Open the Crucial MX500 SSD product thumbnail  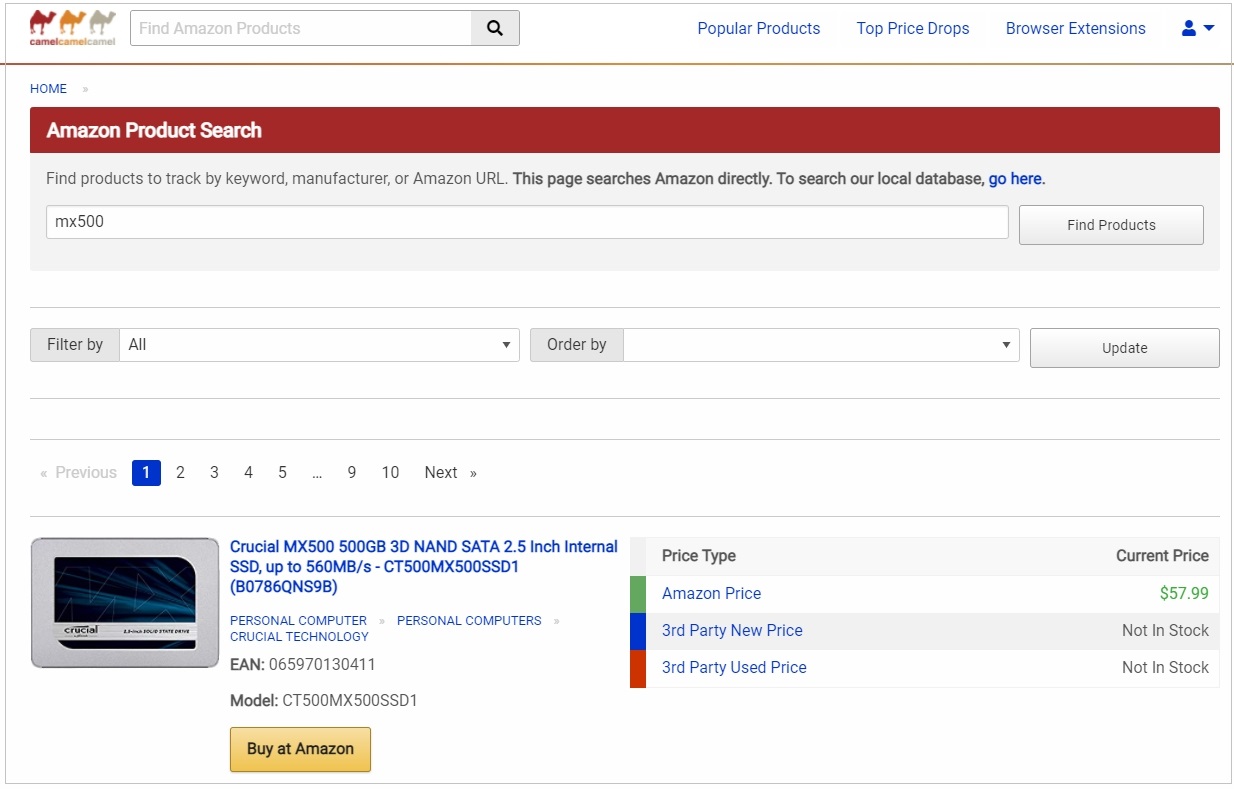125,603
